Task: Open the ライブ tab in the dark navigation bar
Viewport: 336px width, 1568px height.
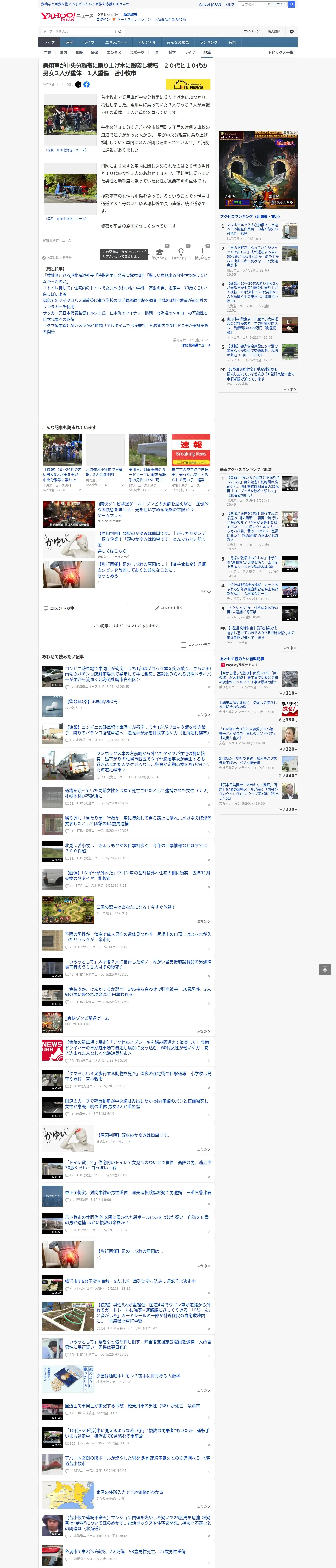Action: (x=89, y=43)
